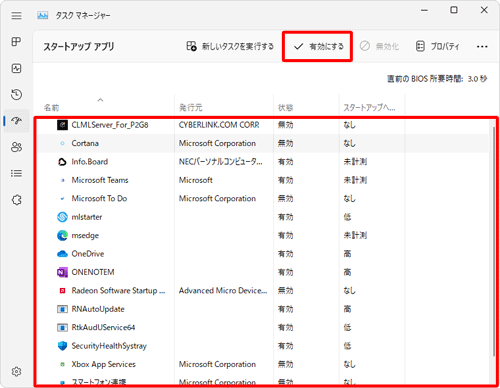This screenshot has width=500, height=388.
Task: Click Task Manager title bar app icon
Action: coord(43,15)
